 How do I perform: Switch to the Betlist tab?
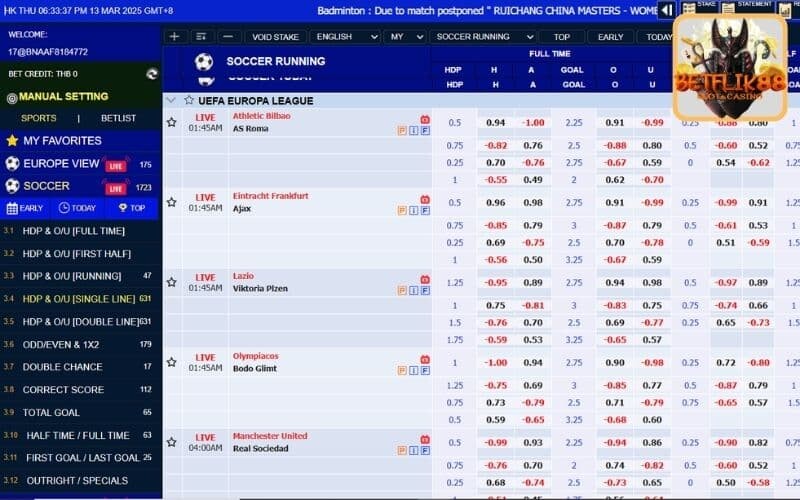tap(118, 118)
